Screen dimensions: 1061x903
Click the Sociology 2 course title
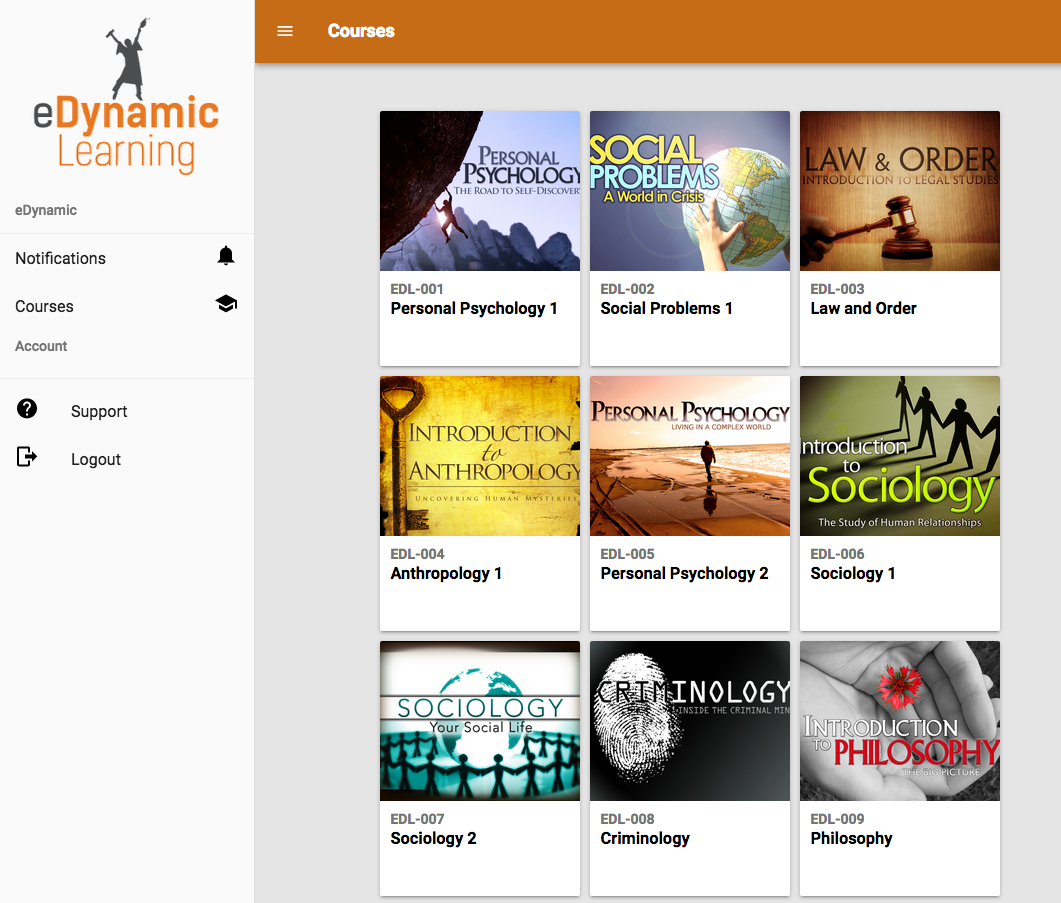(x=433, y=838)
